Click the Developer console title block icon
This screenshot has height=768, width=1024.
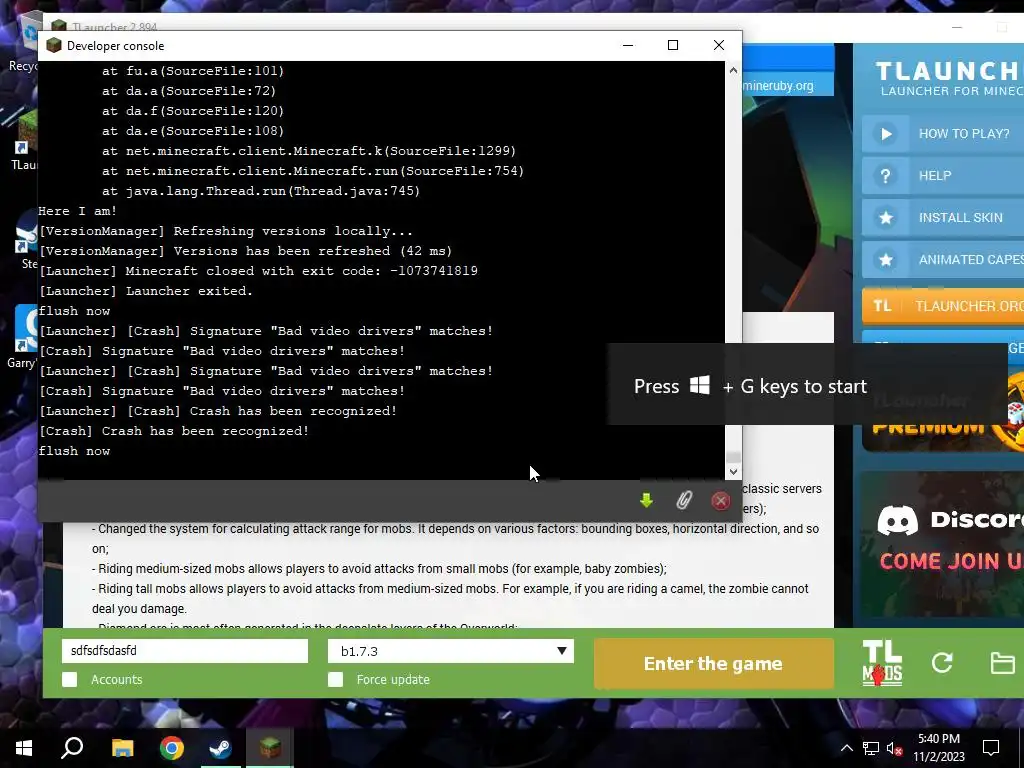click(x=54, y=45)
